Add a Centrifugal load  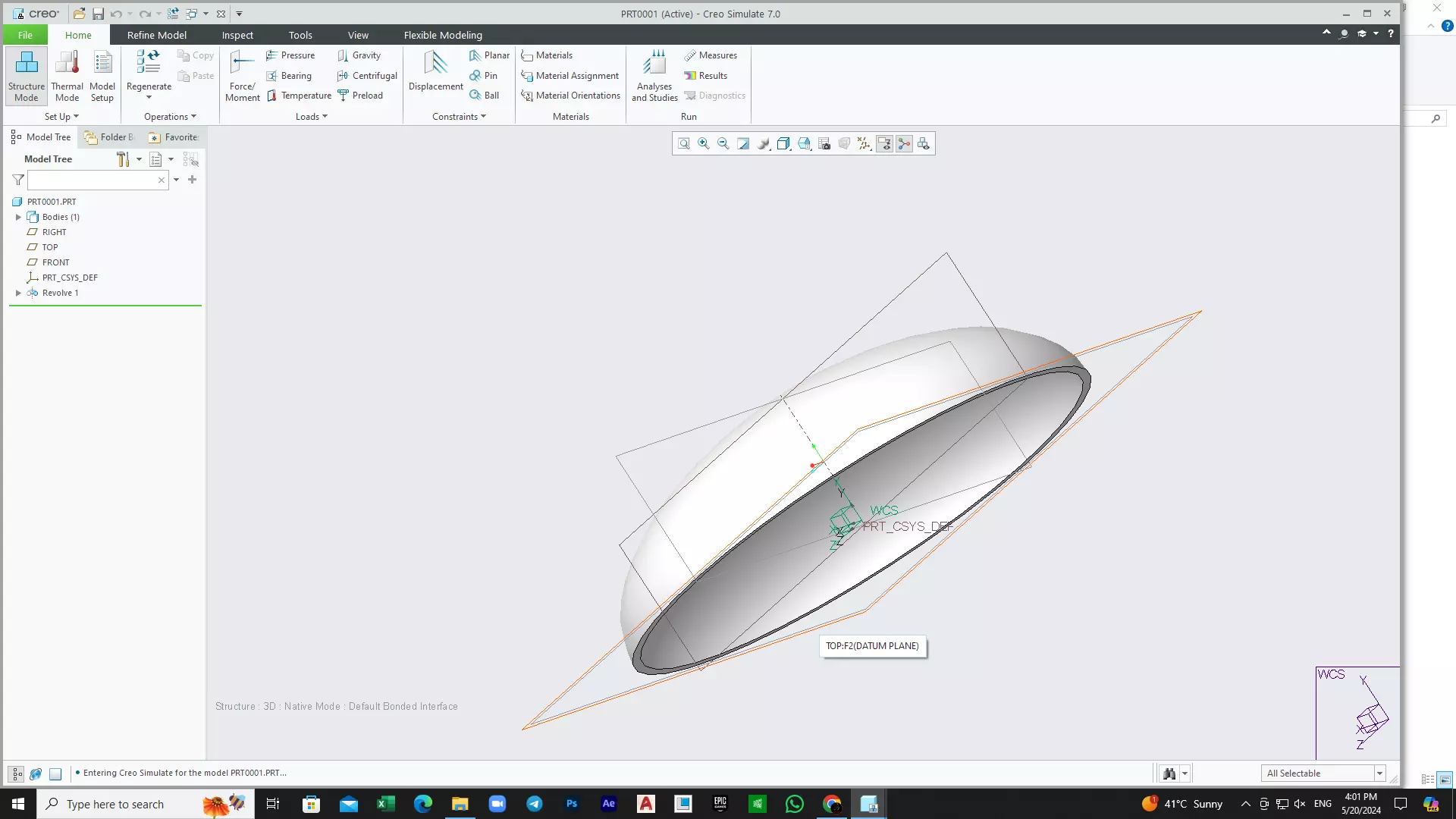pos(368,76)
